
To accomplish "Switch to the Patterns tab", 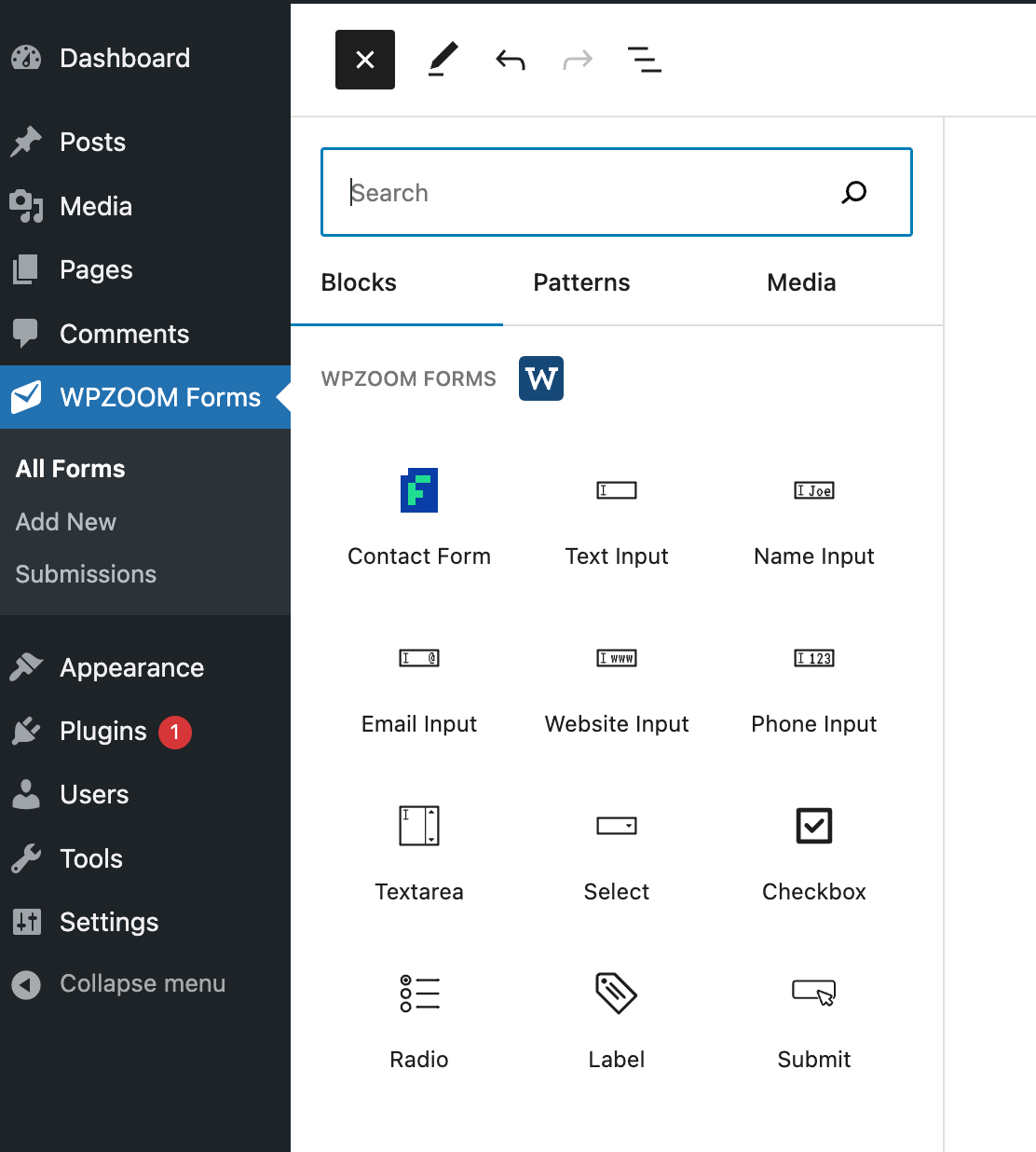I will pos(581,282).
